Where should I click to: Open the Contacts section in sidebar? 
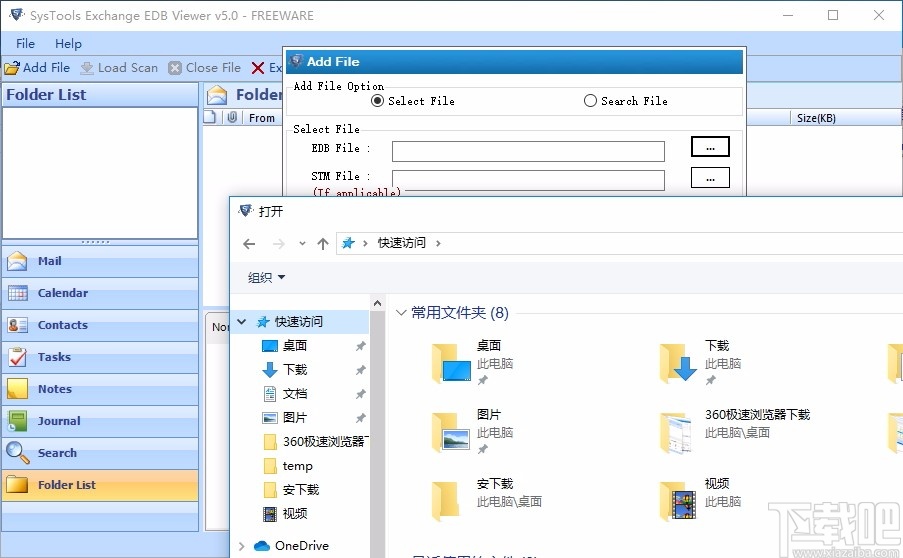coord(100,325)
